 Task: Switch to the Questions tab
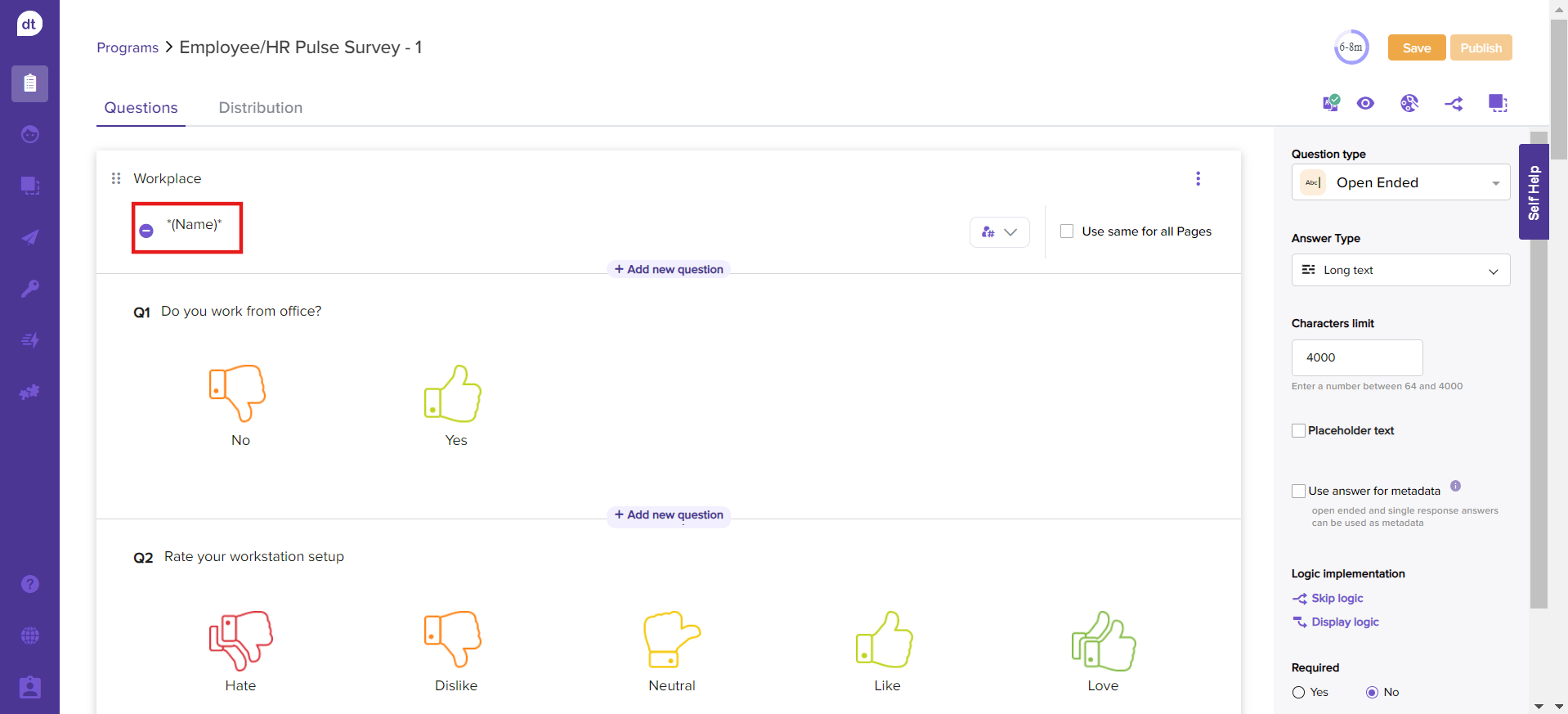(x=141, y=108)
